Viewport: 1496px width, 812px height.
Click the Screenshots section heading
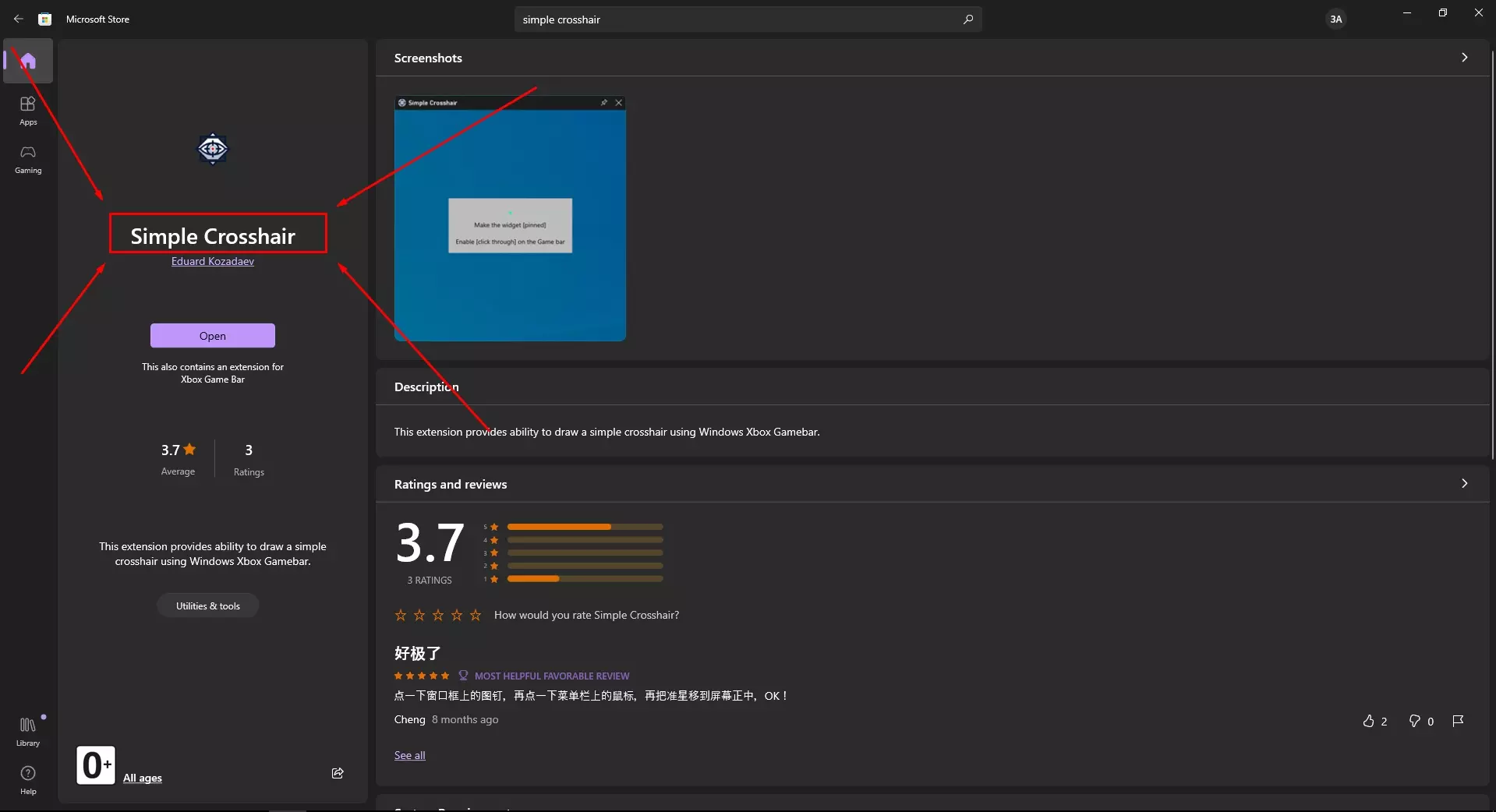pos(428,58)
